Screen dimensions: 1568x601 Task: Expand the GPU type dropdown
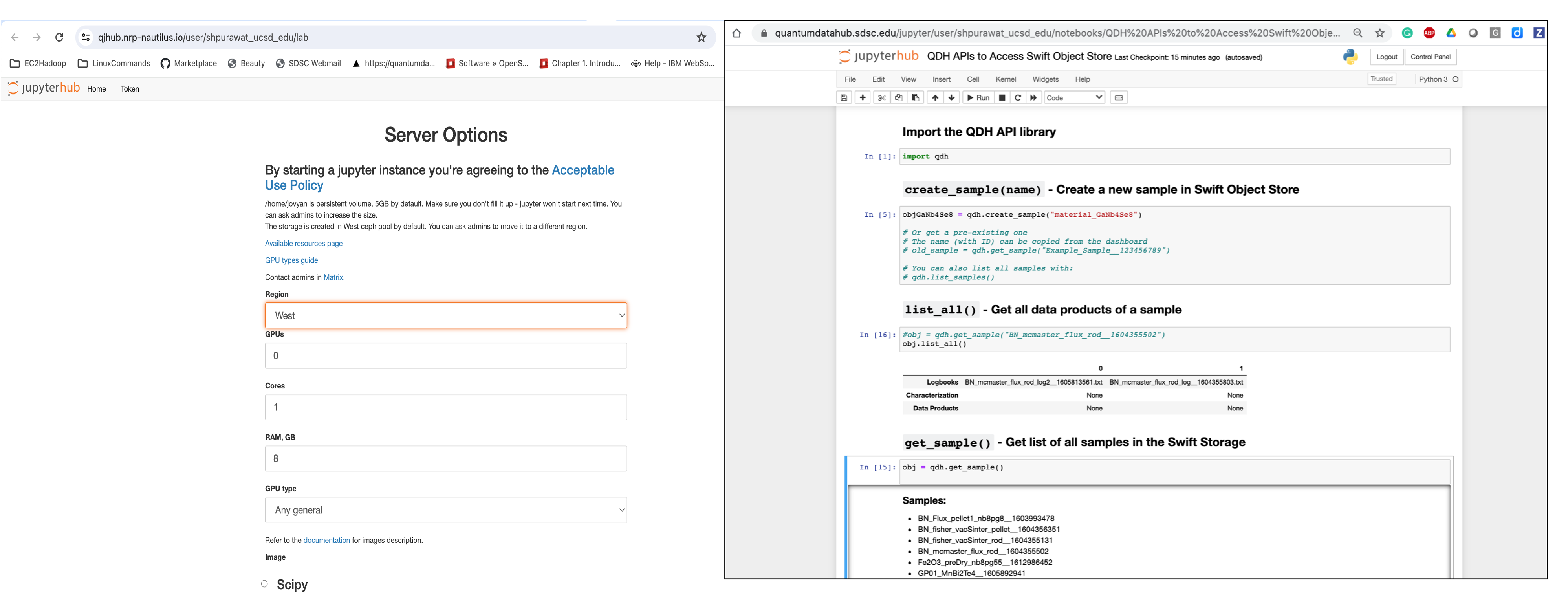pyautogui.click(x=445, y=510)
